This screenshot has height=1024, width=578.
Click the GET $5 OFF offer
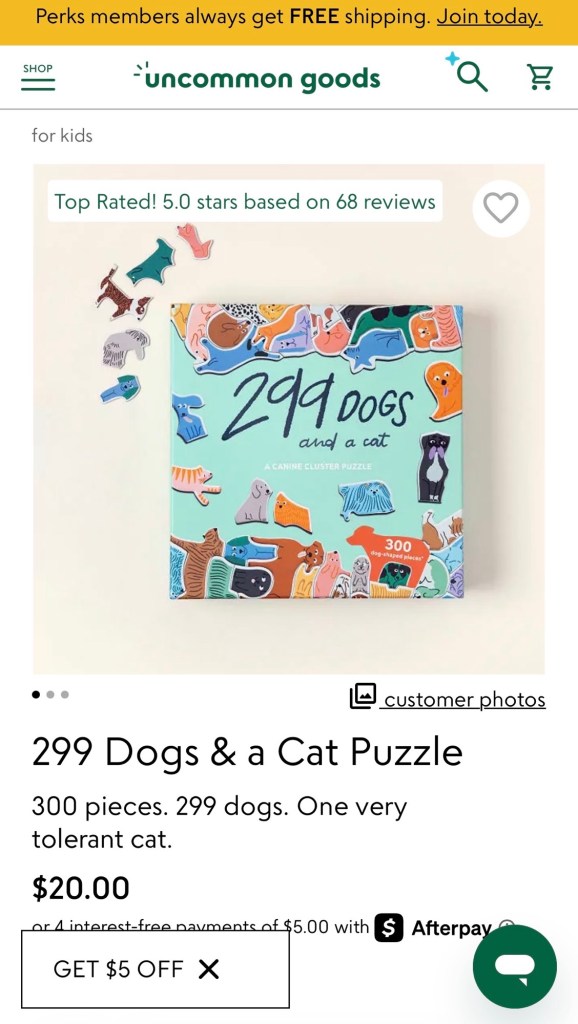(118, 969)
